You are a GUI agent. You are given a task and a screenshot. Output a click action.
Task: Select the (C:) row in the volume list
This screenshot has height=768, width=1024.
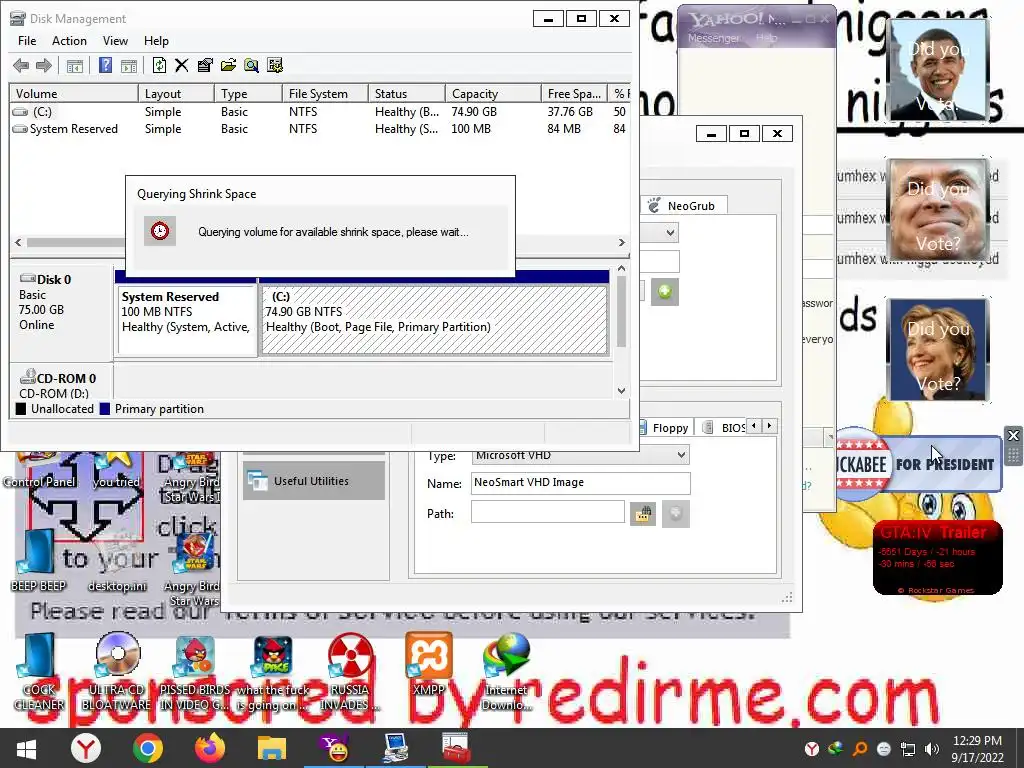tap(320, 112)
